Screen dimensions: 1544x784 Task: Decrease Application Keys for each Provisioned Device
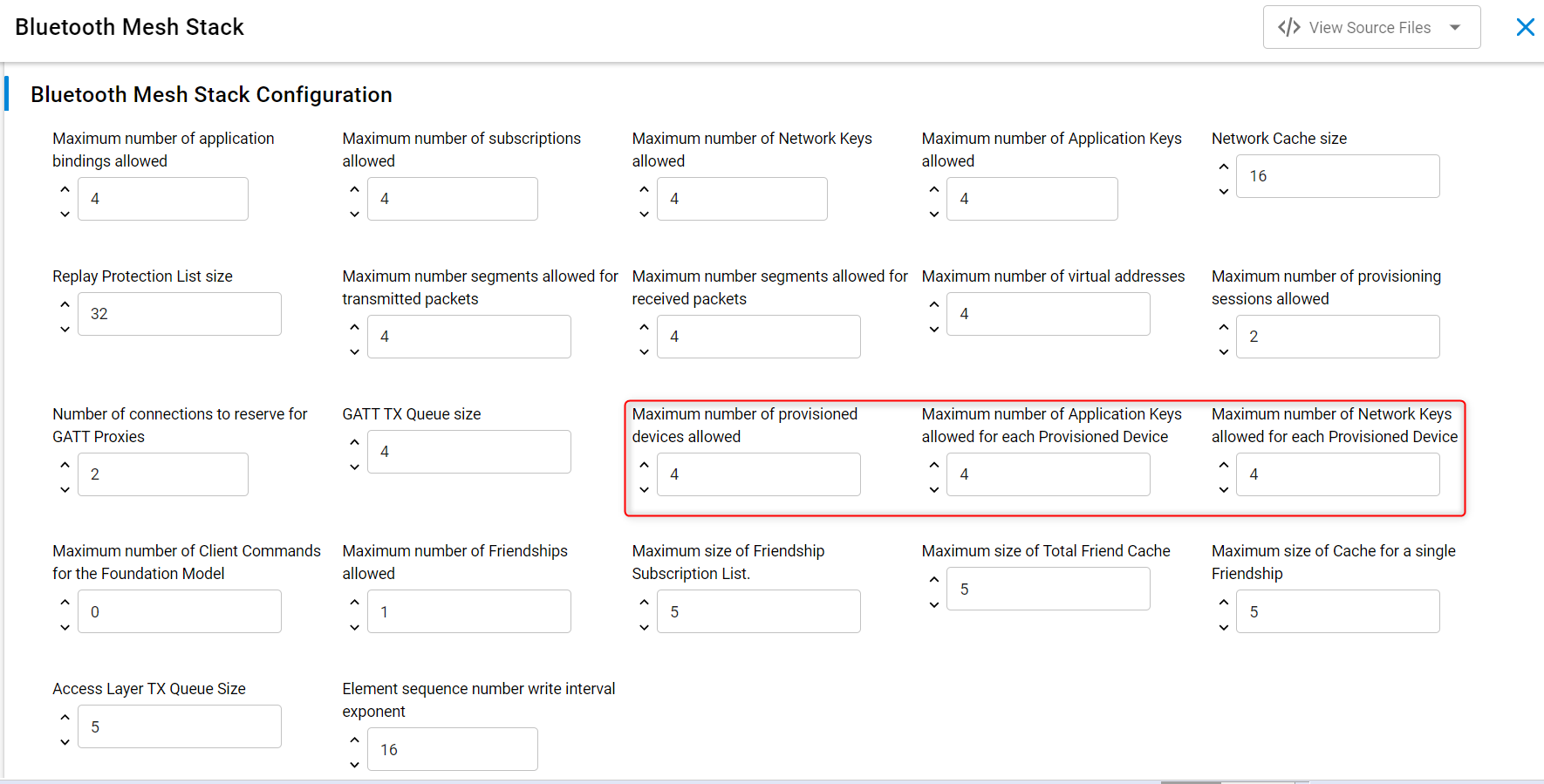pos(934,489)
